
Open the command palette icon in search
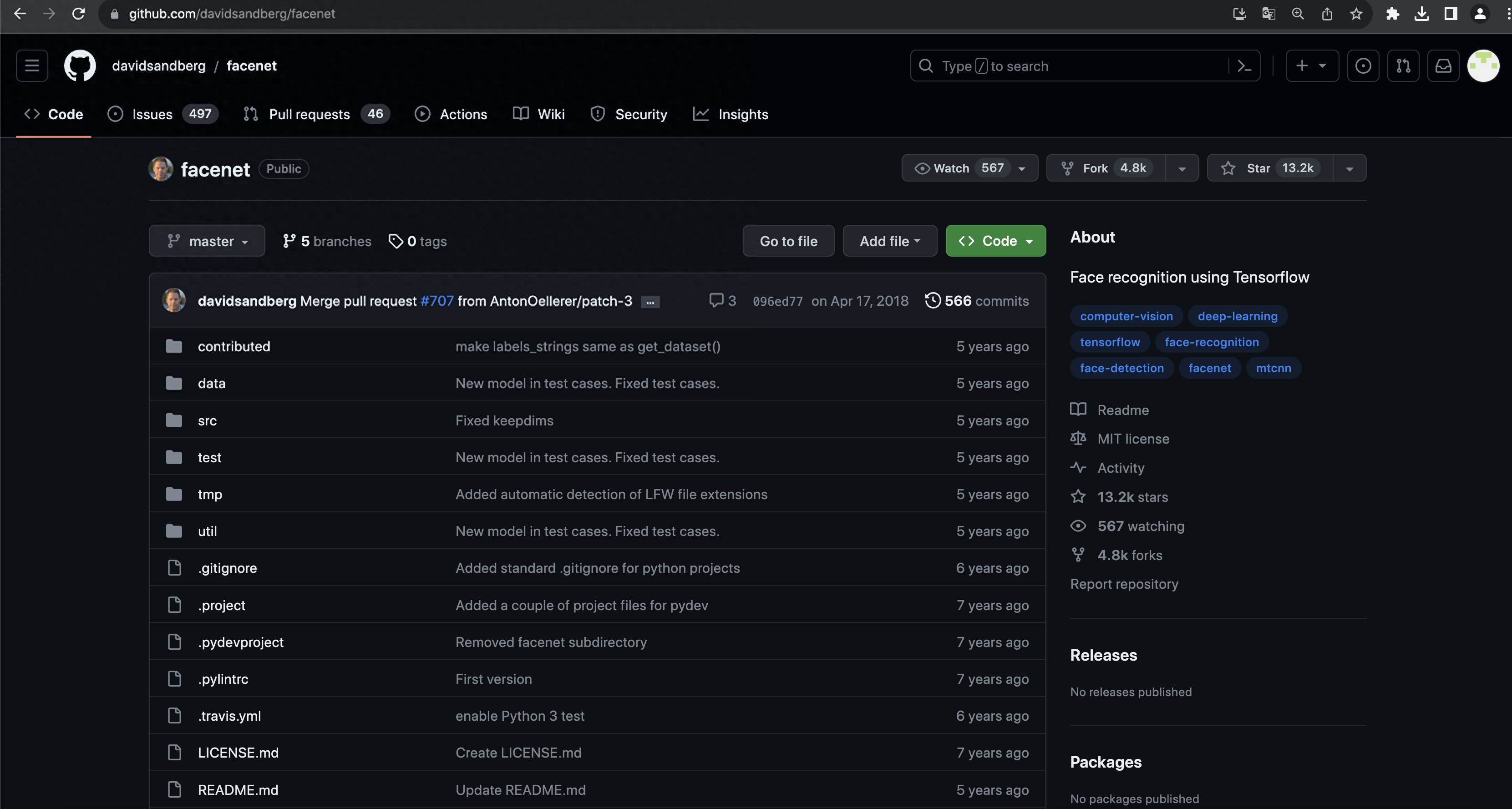click(x=1244, y=66)
